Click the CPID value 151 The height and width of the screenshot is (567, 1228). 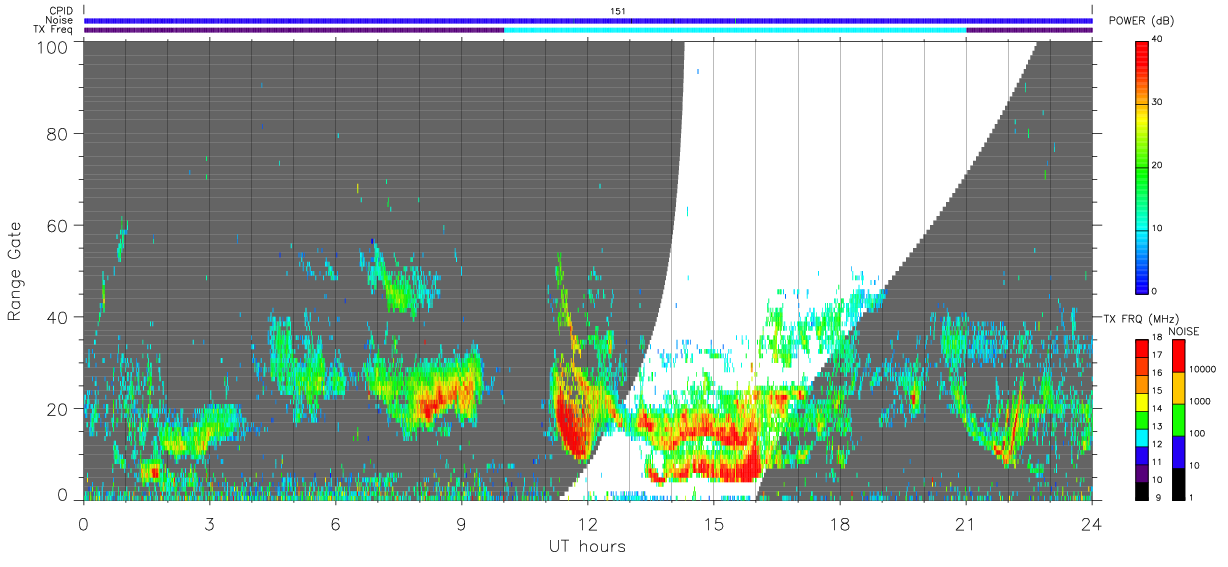618,10
